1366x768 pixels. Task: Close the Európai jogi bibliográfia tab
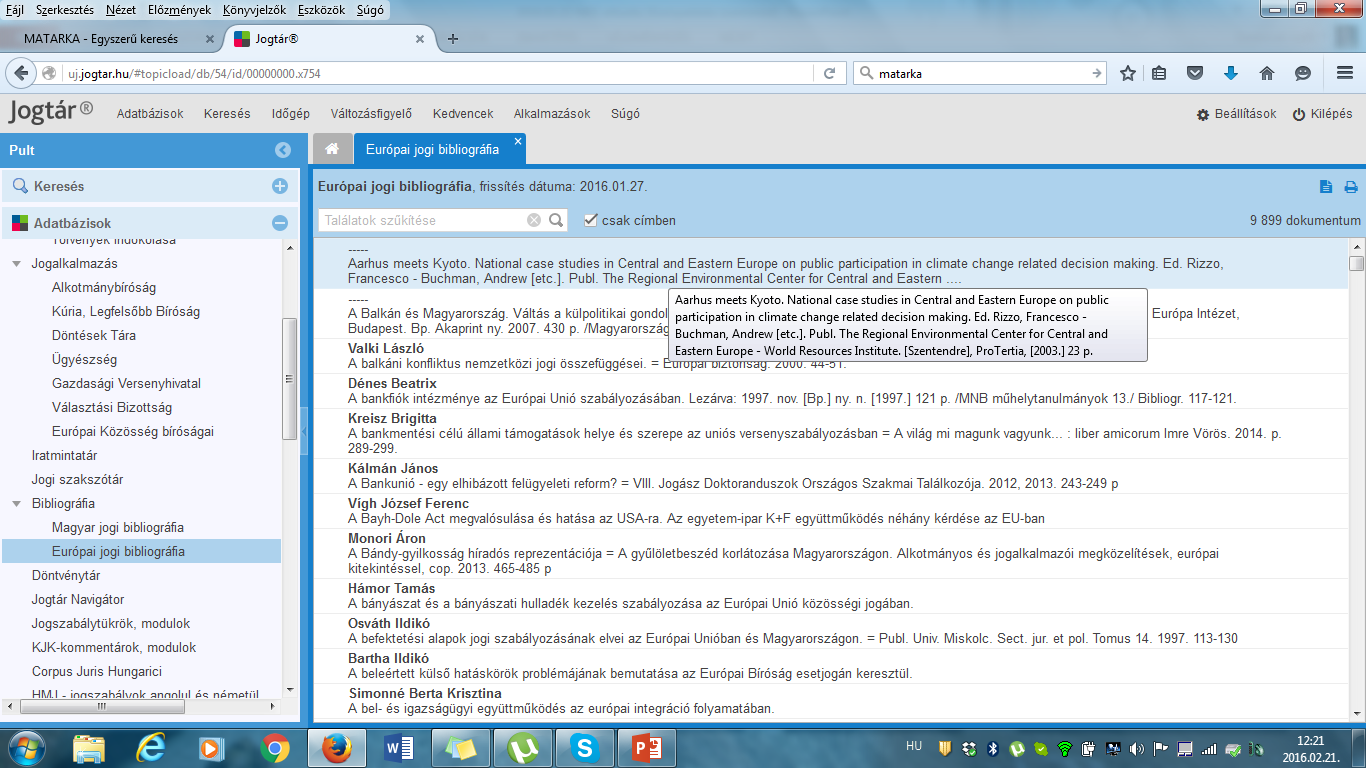(x=518, y=141)
